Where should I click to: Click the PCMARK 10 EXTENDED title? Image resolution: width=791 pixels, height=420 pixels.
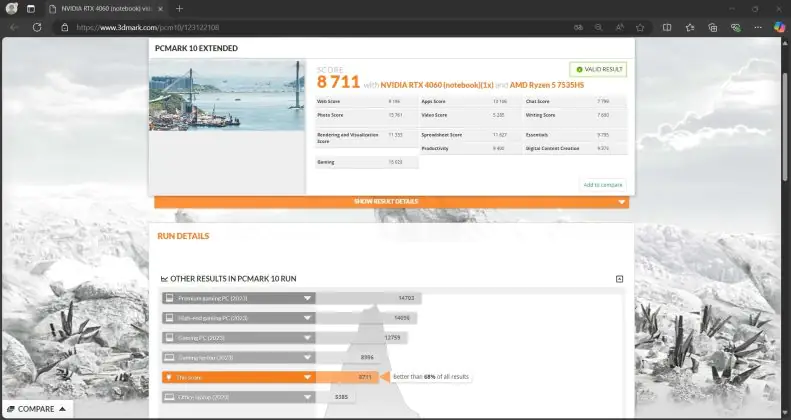click(x=196, y=48)
